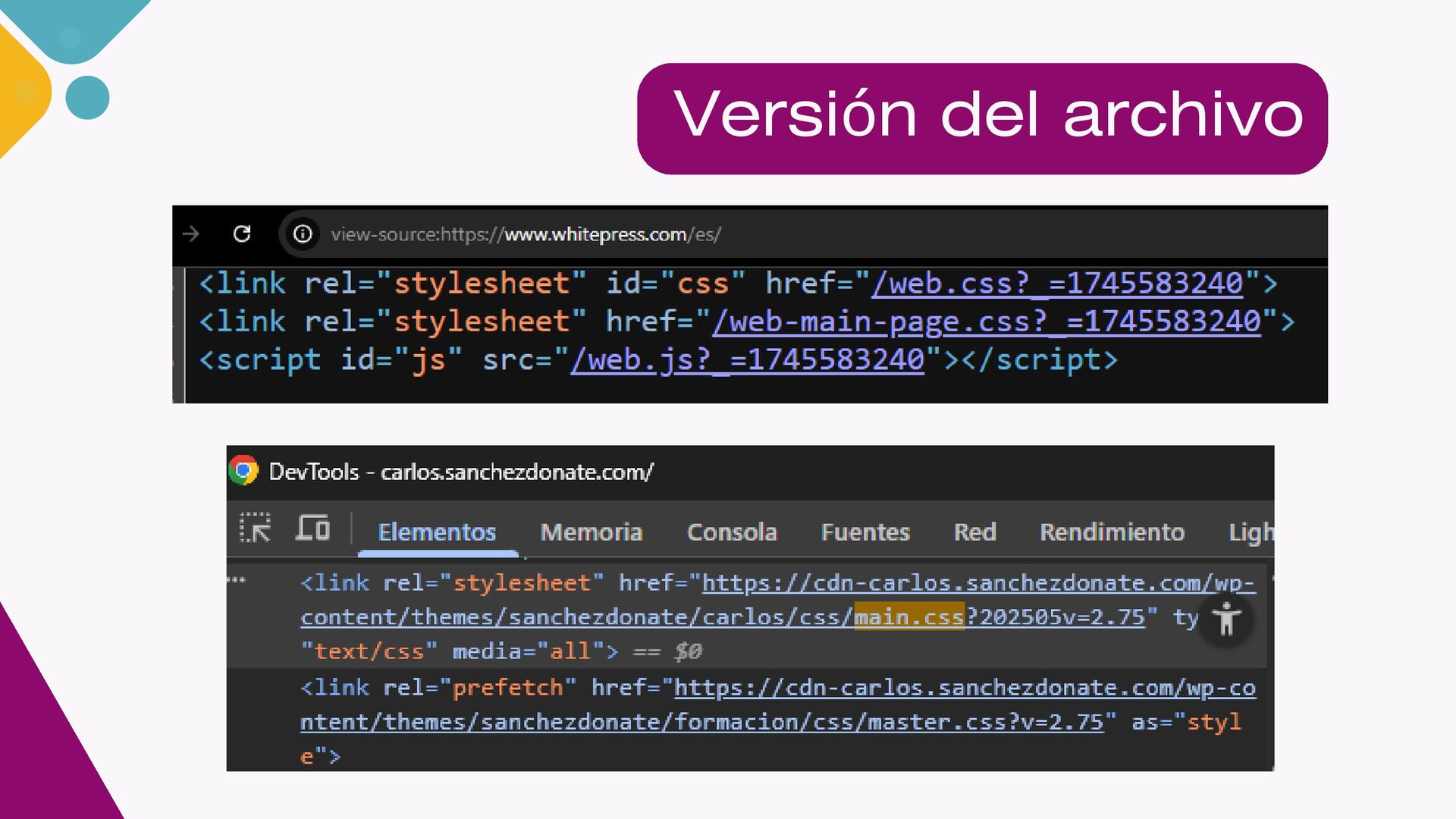This screenshot has height=819, width=1456.
Task: Click the site information icon in address bar
Action: tap(303, 234)
